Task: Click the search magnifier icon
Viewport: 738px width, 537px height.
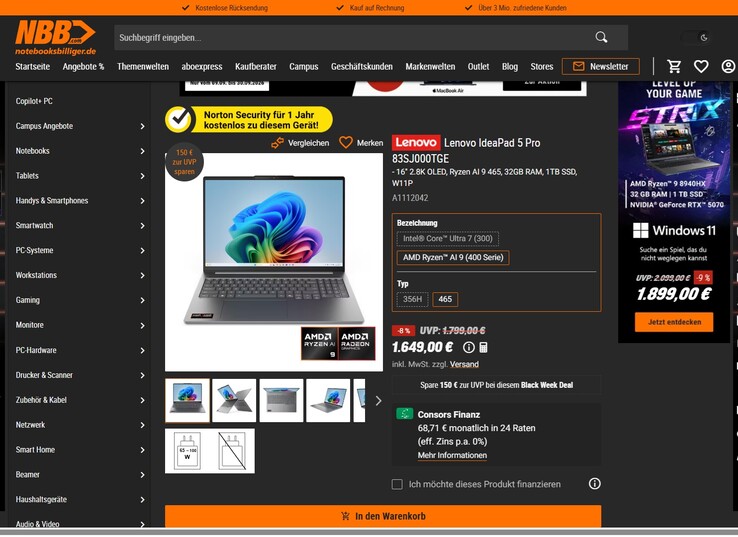Action: tap(601, 37)
